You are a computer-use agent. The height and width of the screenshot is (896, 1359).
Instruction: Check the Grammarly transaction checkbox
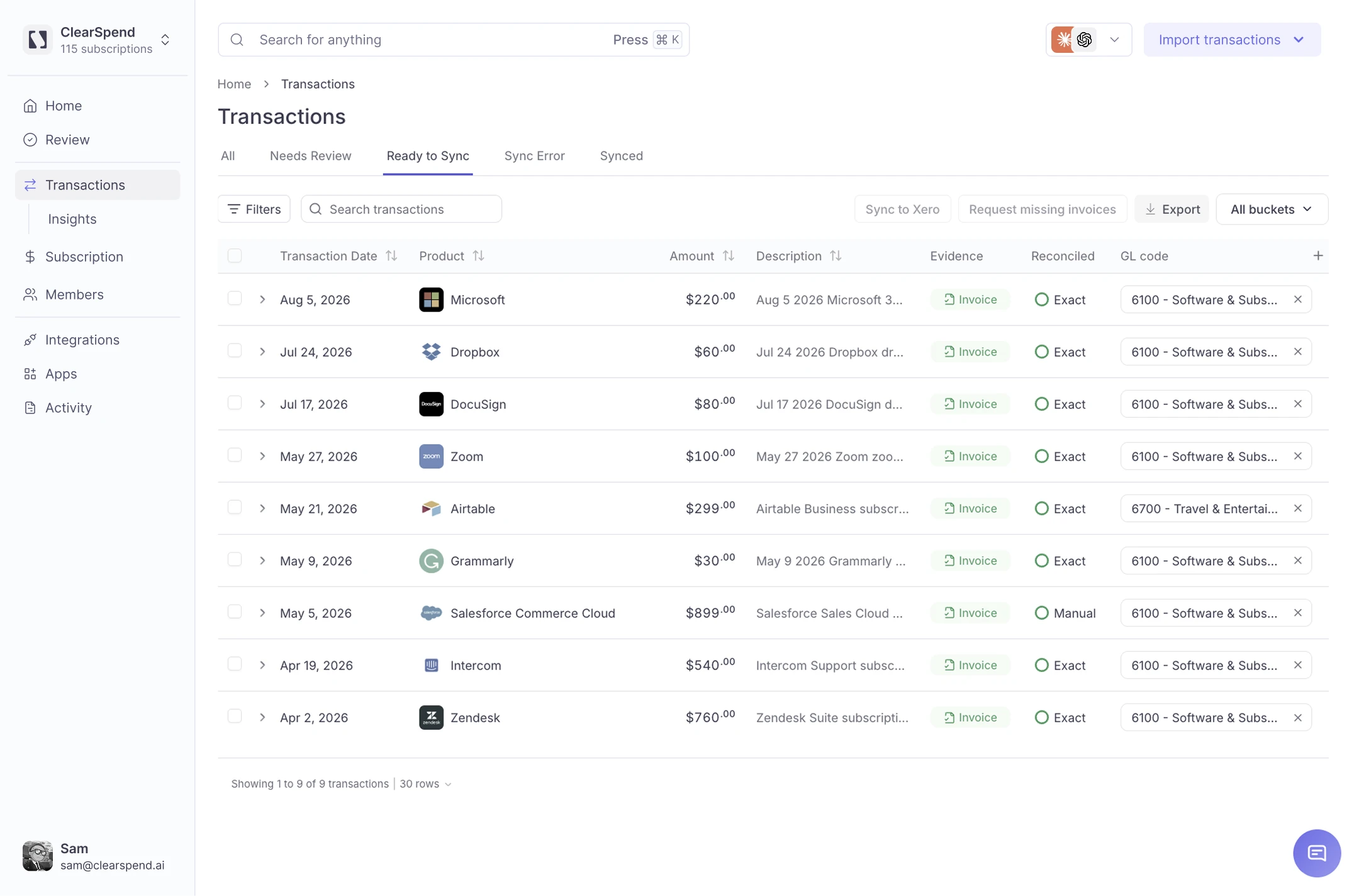click(235, 559)
